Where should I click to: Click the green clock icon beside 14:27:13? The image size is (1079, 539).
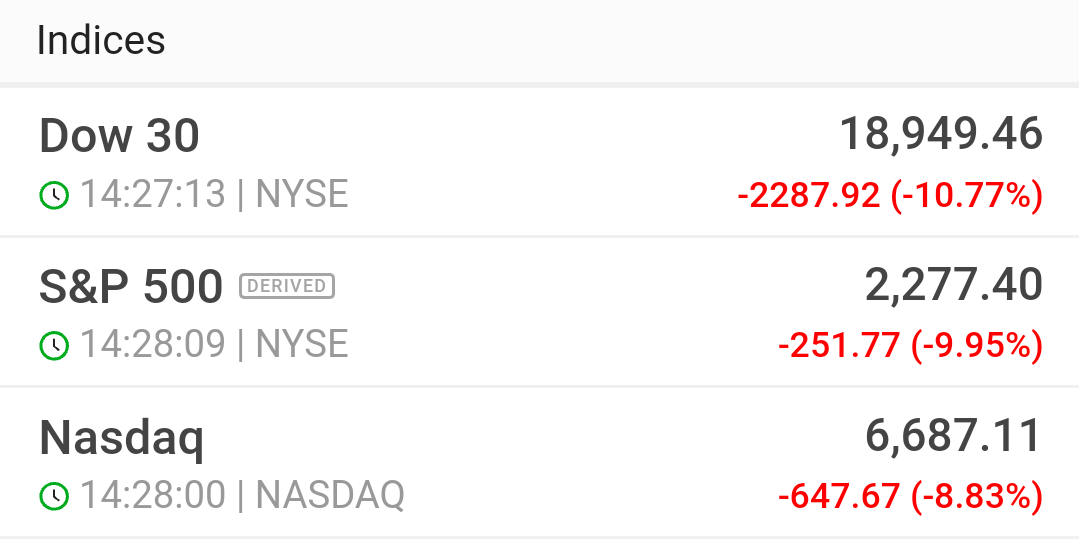tap(54, 195)
